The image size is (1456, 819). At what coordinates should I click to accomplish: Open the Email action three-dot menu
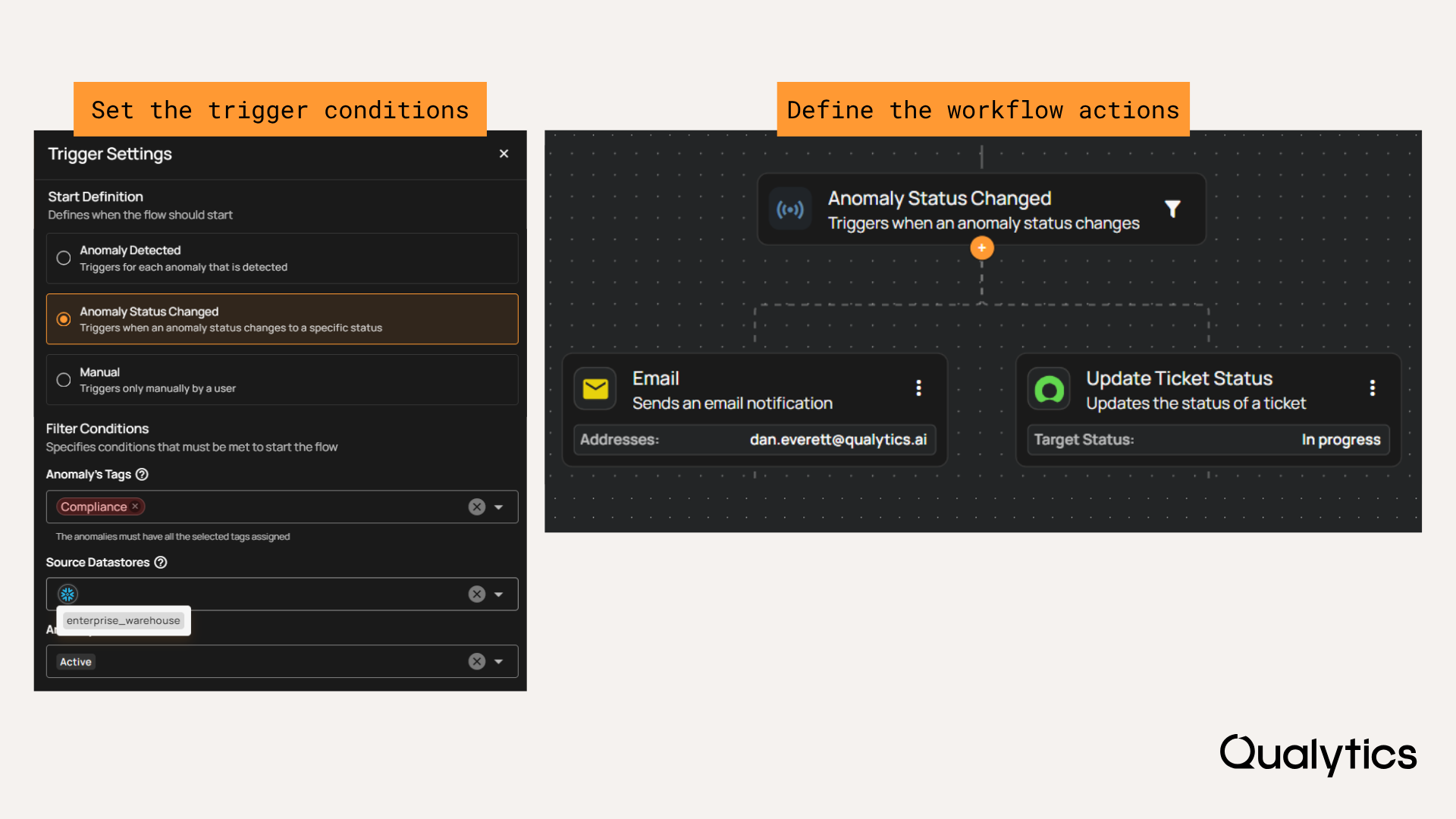tap(918, 388)
